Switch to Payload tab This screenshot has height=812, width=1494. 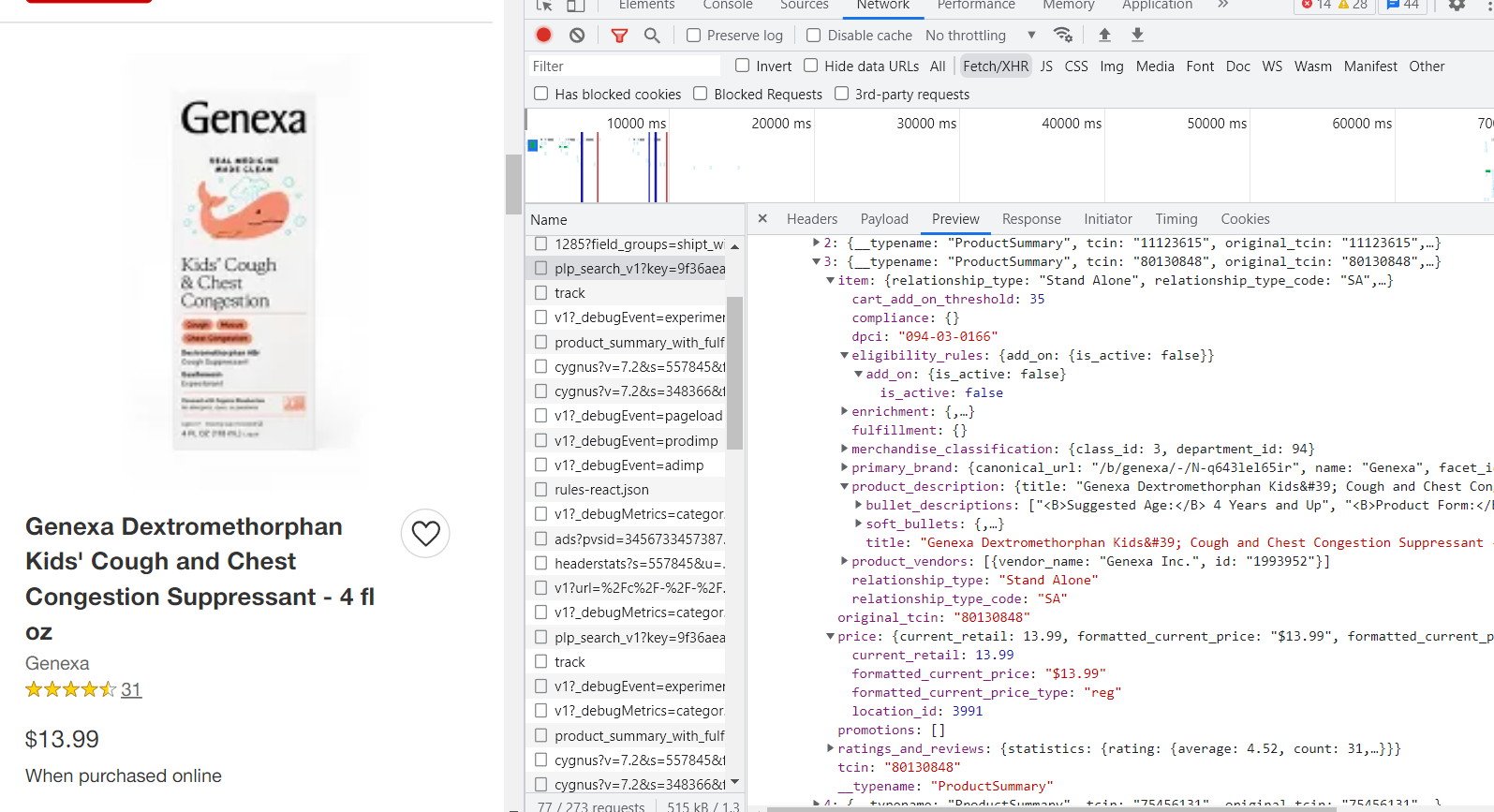tap(884, 219)
